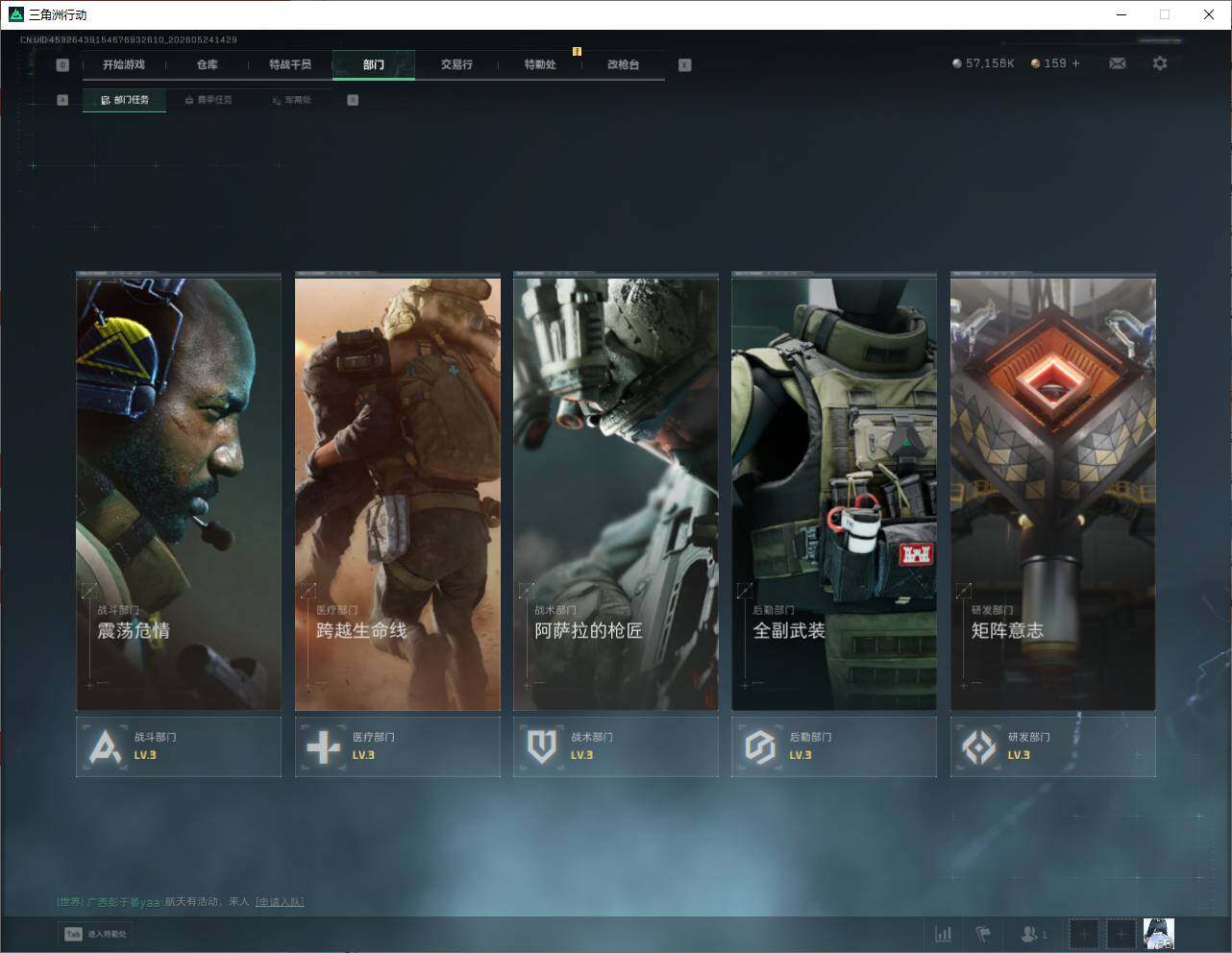This screenshot has width=1232, height=953.
Task: Click the A key previous sub-tab icon
Action: (x=62, y=100)
